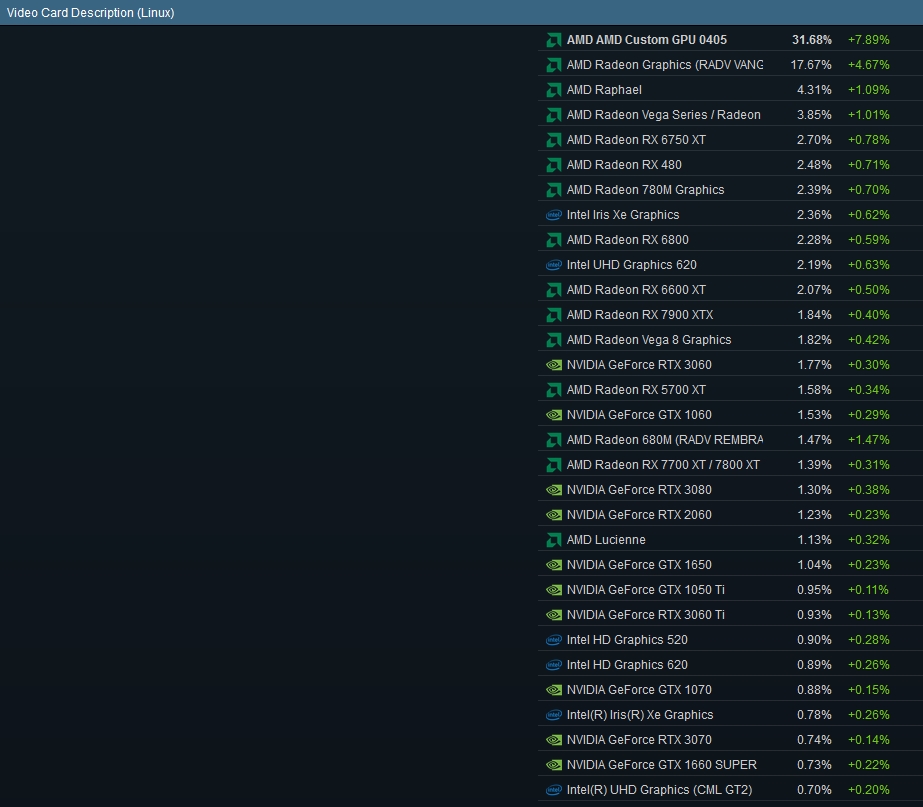Click NVIDIA logo beside GeForce GTX 1060

[553, 415]
